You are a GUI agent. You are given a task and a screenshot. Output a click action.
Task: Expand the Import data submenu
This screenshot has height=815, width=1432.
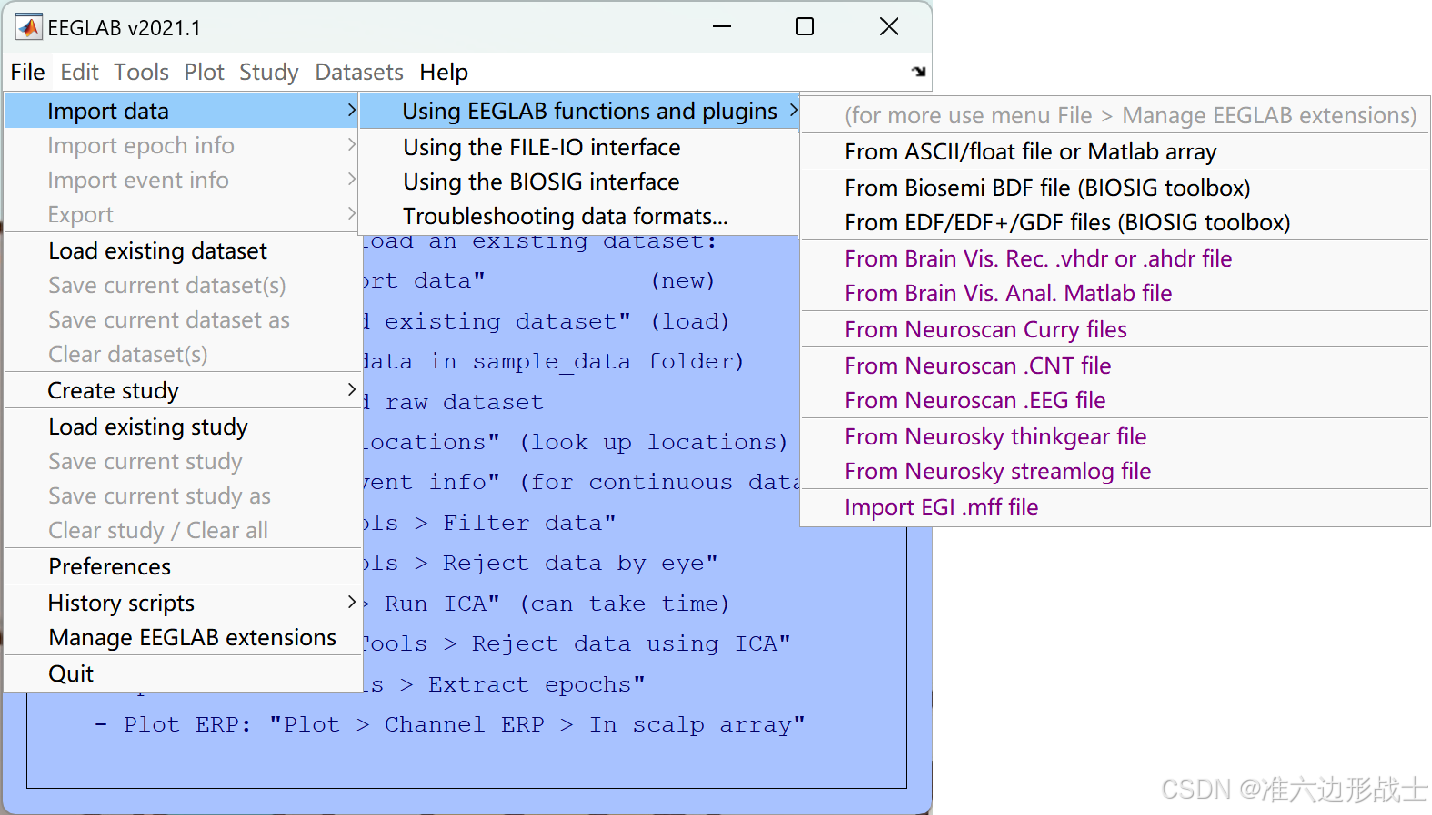(183, 111)
